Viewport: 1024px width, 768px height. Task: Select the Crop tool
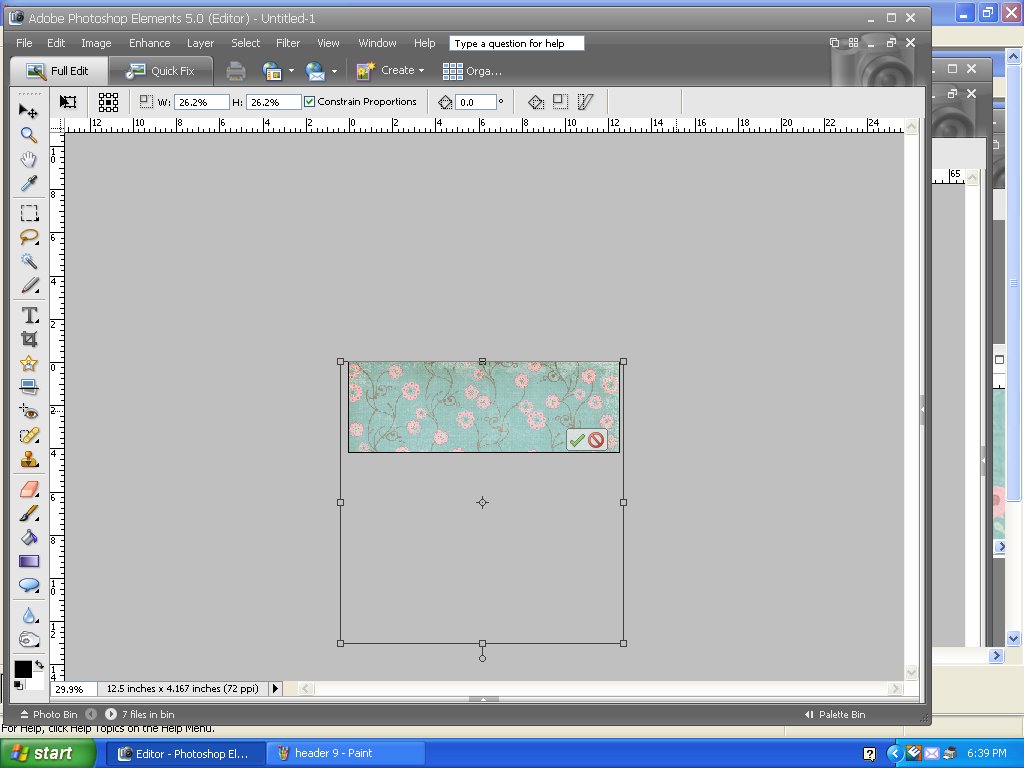[29, 339]
